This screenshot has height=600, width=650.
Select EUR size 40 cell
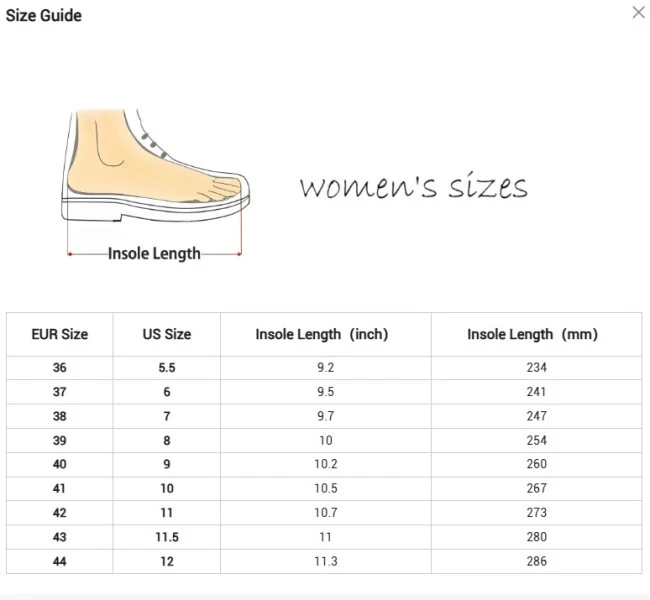60,464
